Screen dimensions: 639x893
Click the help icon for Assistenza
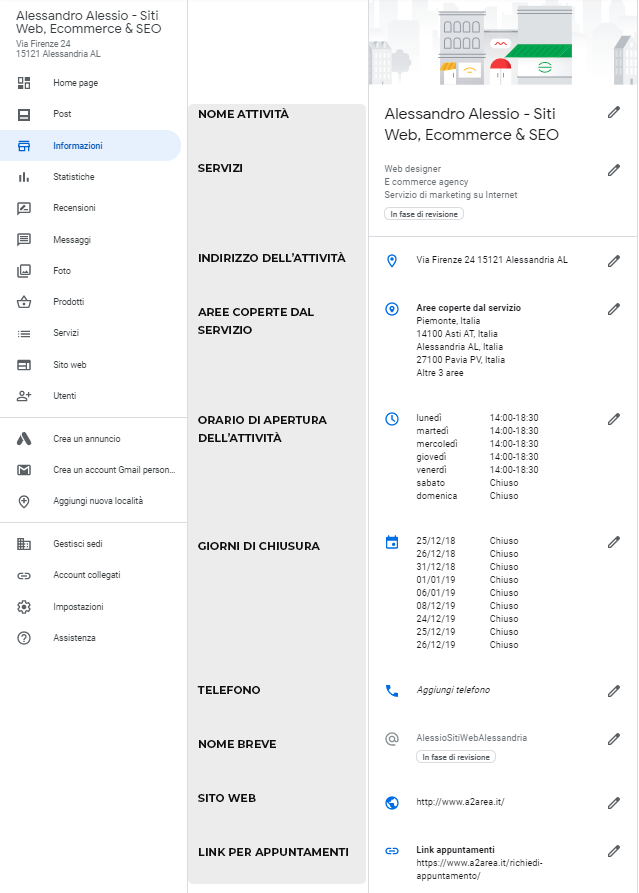(24, 638)
